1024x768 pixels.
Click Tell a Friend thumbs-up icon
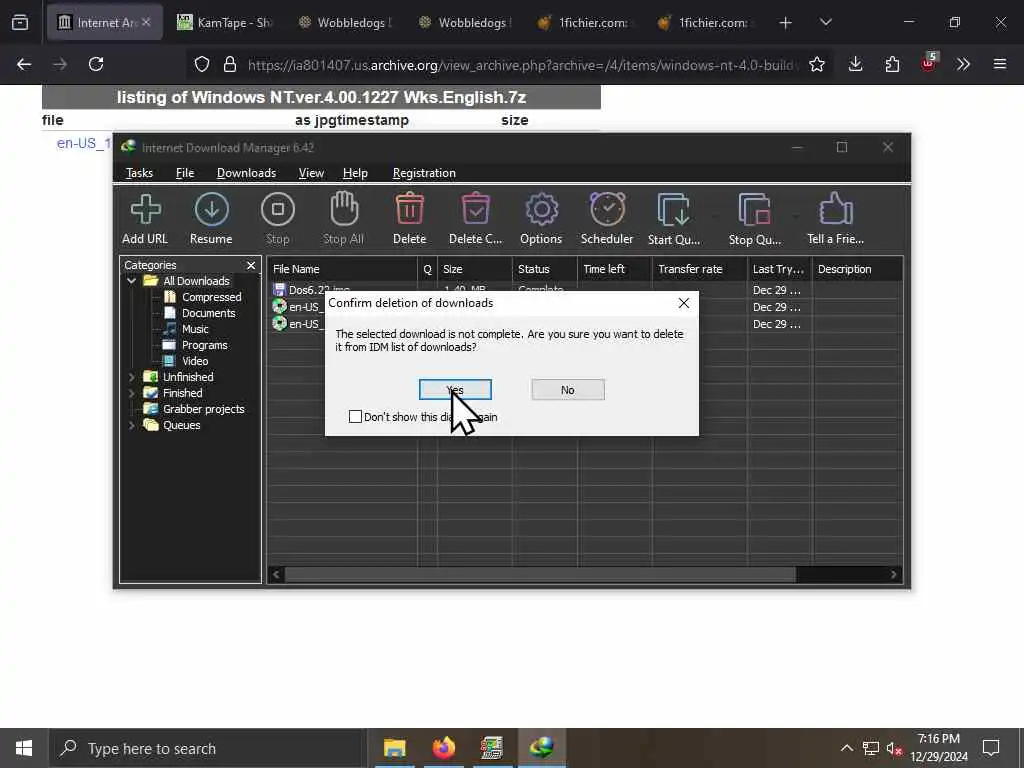[836, 219]
